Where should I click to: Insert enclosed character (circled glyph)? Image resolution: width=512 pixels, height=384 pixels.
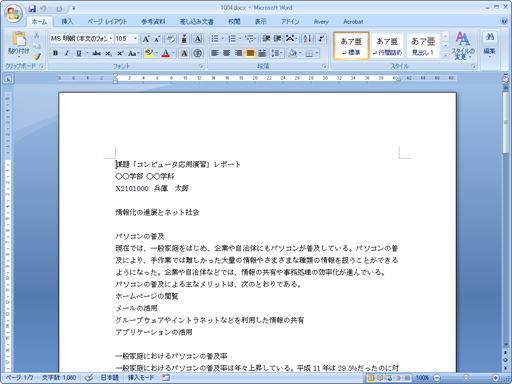(198, 53)
